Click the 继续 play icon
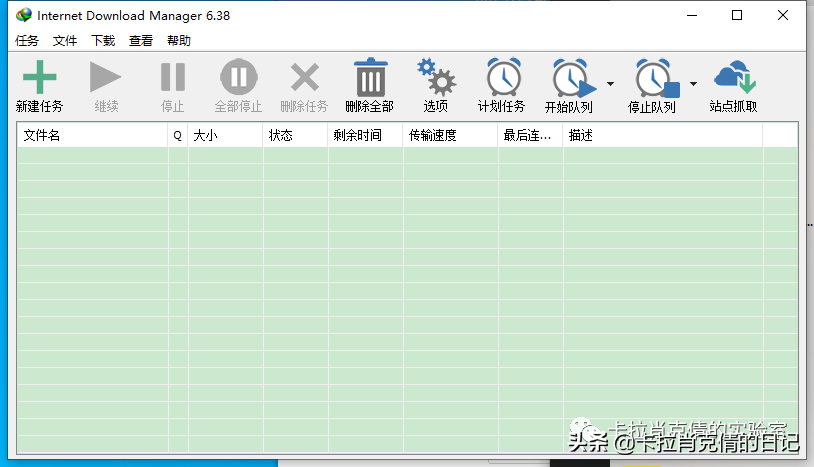The image size is (814, 467). coord(105,77)
